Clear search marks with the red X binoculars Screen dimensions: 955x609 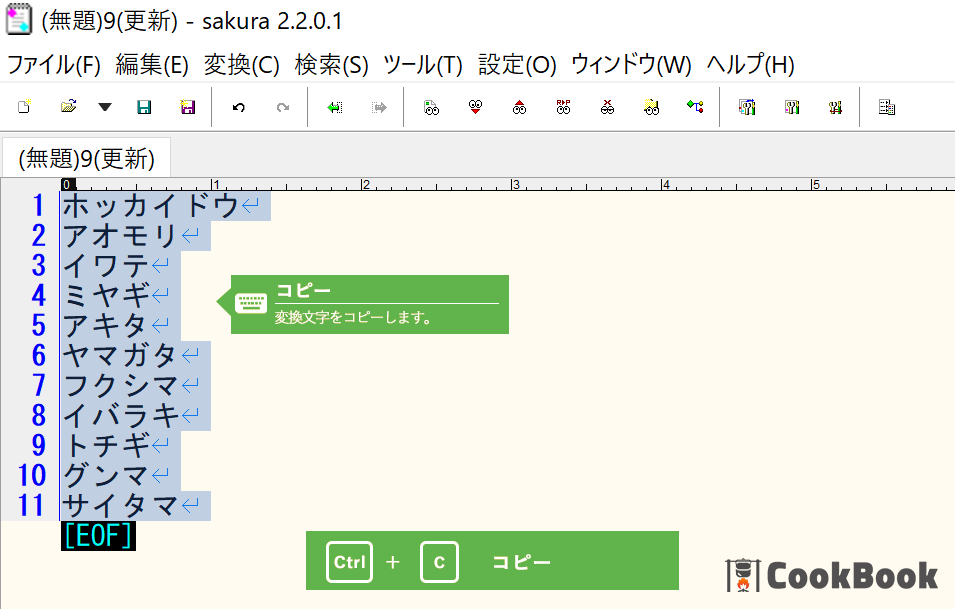click(607, 107)
